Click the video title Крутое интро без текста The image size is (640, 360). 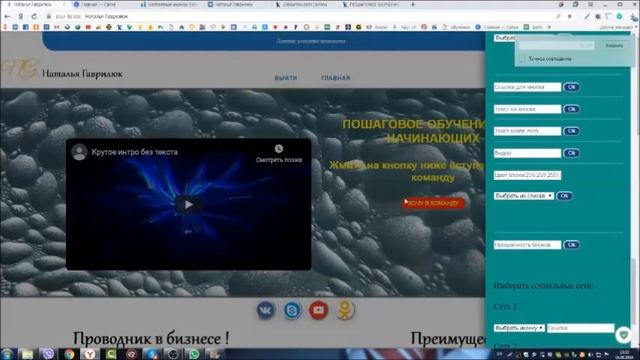pyautogui.click(x=135, y=152)
